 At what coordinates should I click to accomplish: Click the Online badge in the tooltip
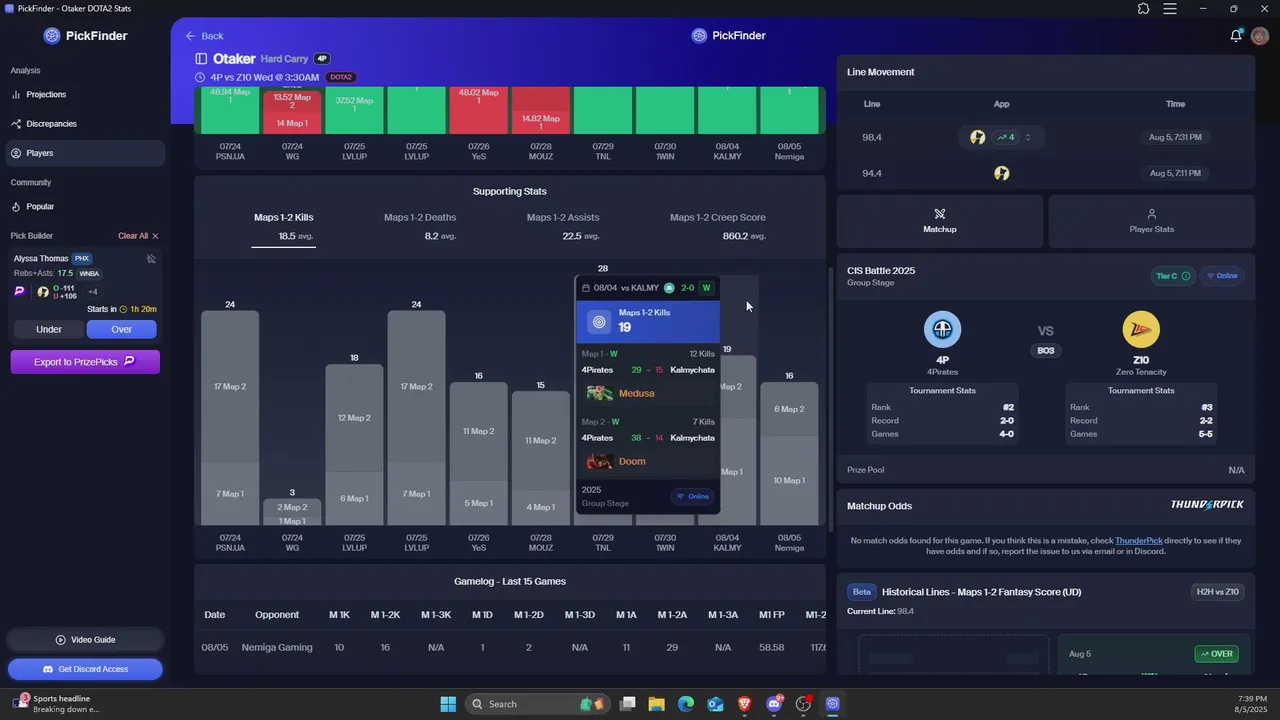click(693, 496)
